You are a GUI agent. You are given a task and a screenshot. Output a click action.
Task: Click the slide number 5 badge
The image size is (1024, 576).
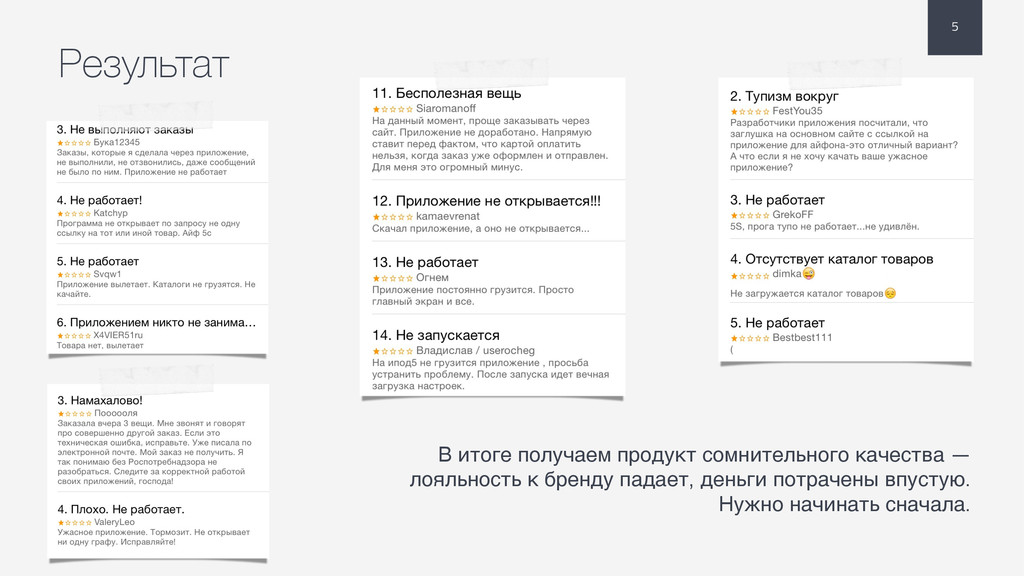point(955,27)
